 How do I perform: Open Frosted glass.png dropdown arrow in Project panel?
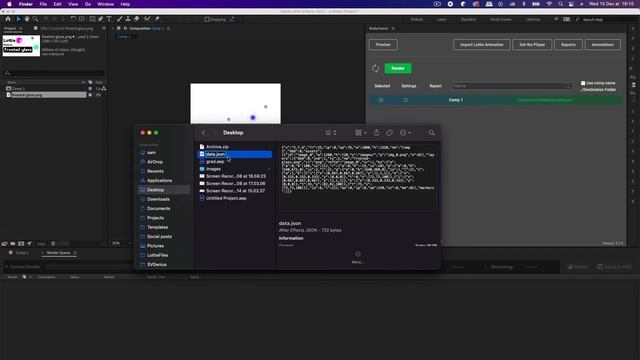coord(73,37)
